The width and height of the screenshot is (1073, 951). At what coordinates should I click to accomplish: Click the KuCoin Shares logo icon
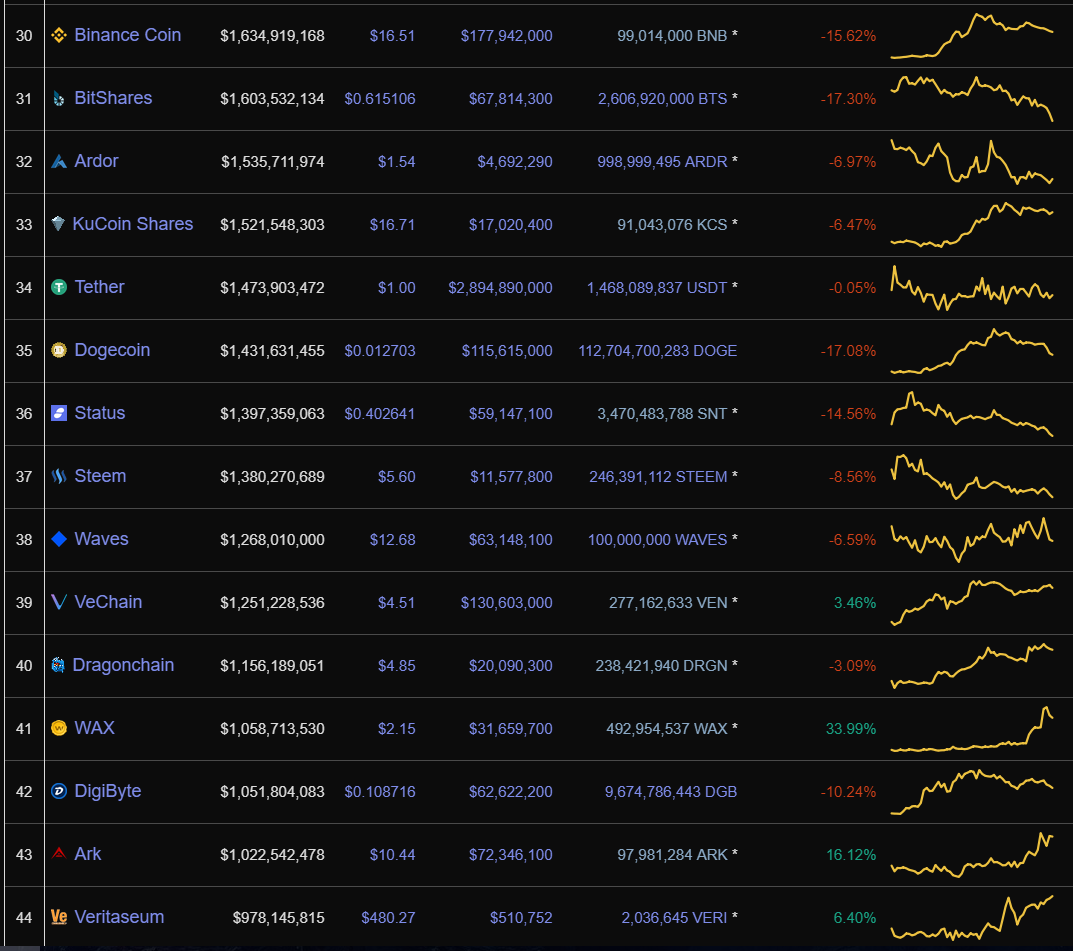click(58, 224)
